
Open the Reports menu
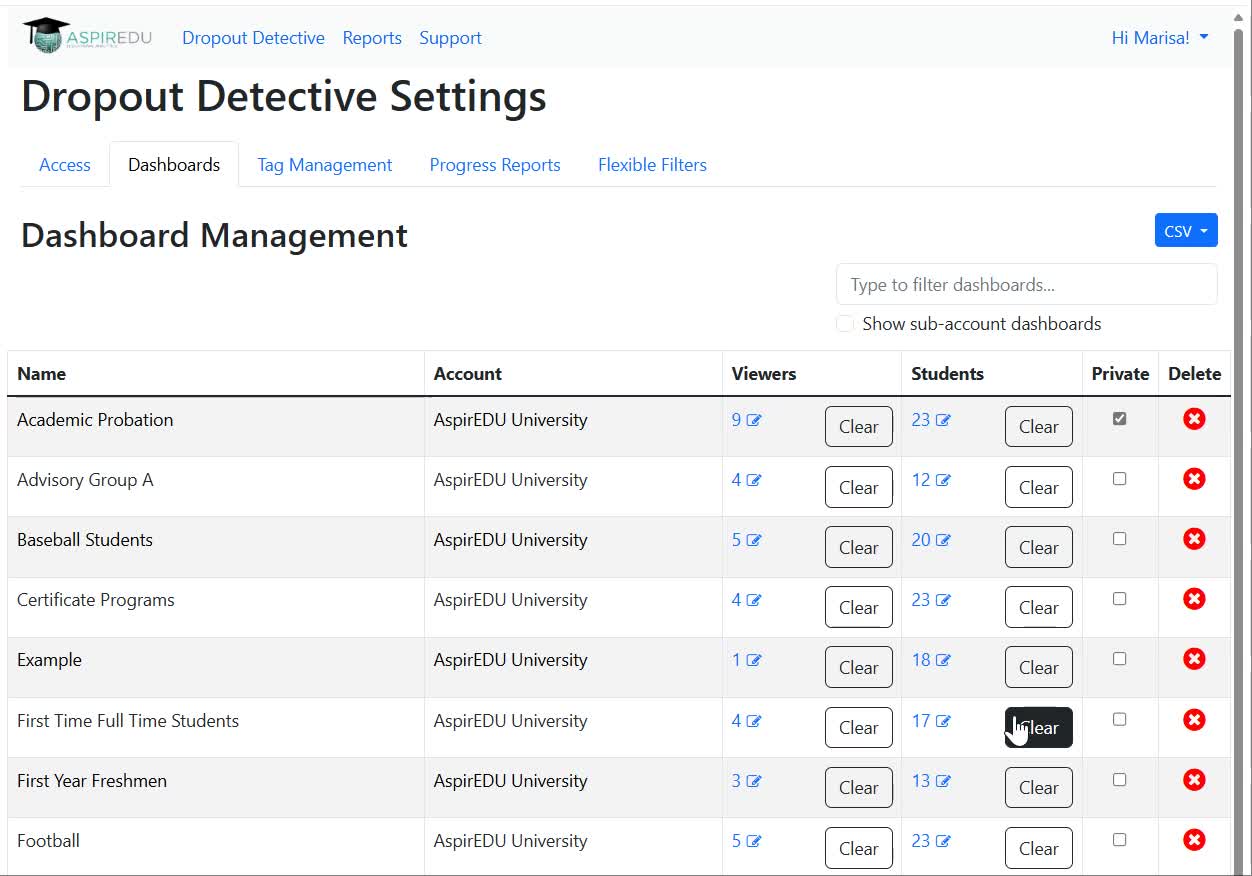coord(372,38)
